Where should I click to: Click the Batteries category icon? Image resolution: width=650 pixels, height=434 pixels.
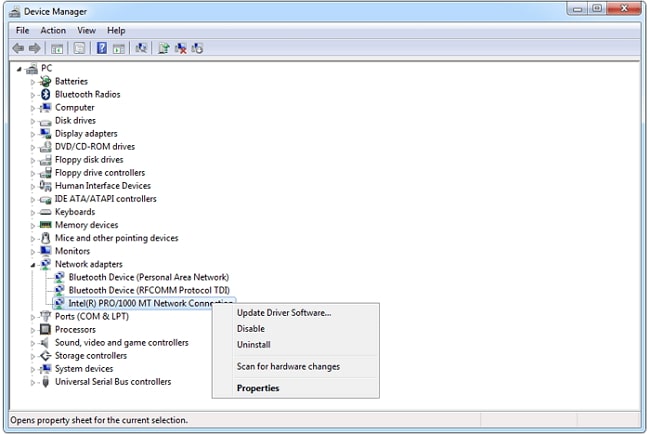[x=45, y=81]
